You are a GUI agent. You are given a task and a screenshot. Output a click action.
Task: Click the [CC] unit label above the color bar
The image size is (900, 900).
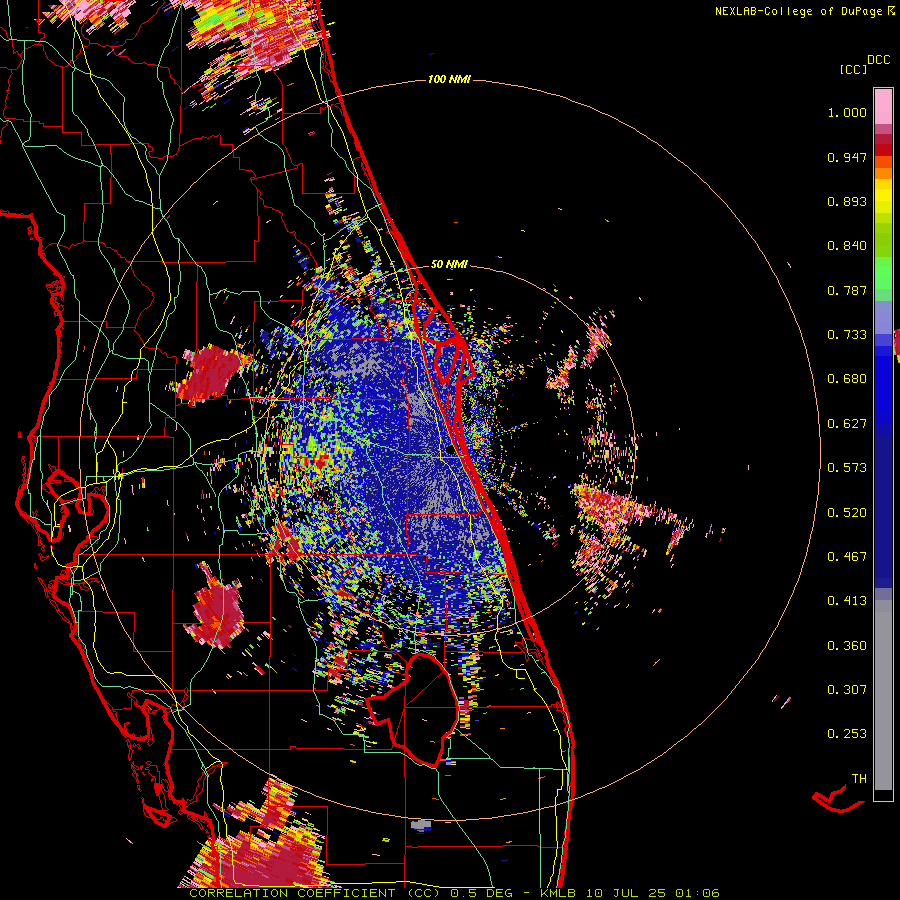852,69
